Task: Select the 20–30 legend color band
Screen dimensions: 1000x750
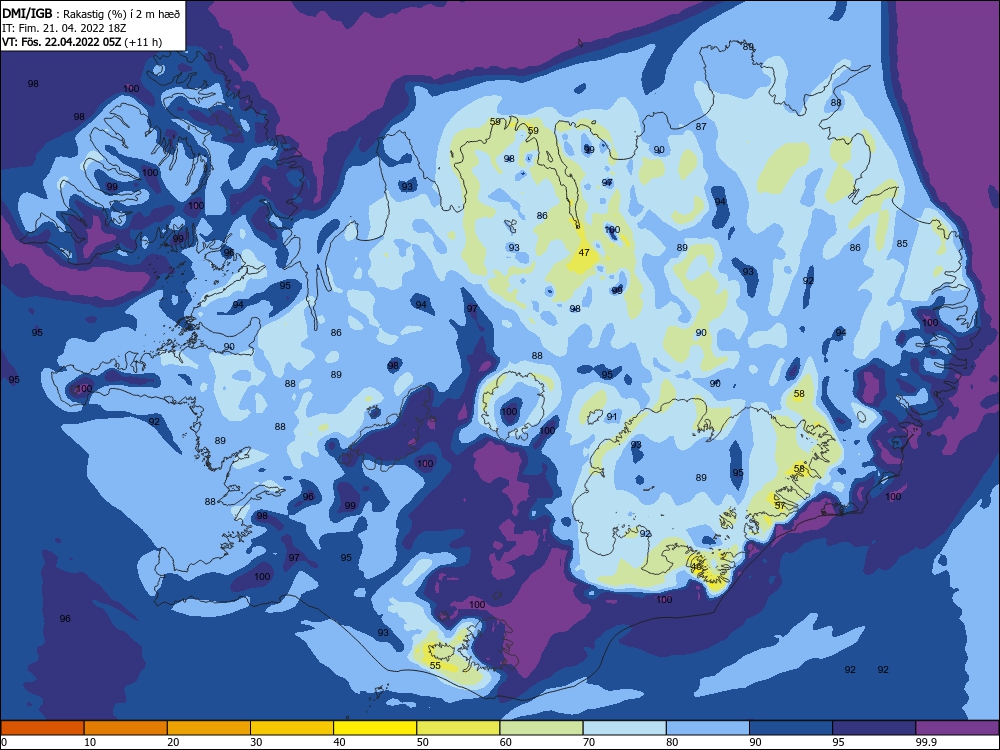Action: pyautogui.click(x=209, y=728)
